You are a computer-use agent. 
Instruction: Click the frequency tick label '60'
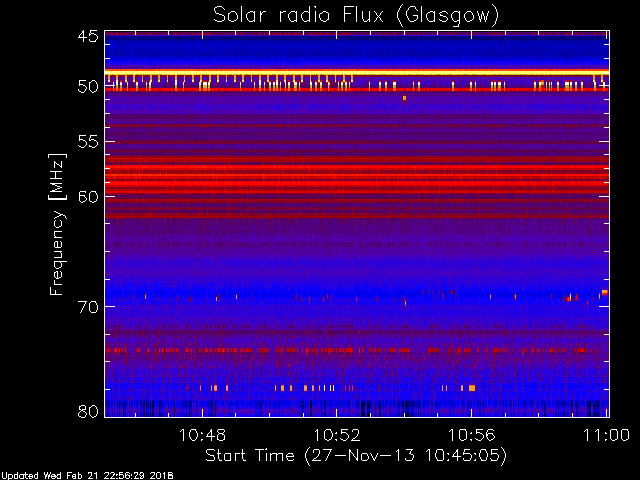coord(88,197)
